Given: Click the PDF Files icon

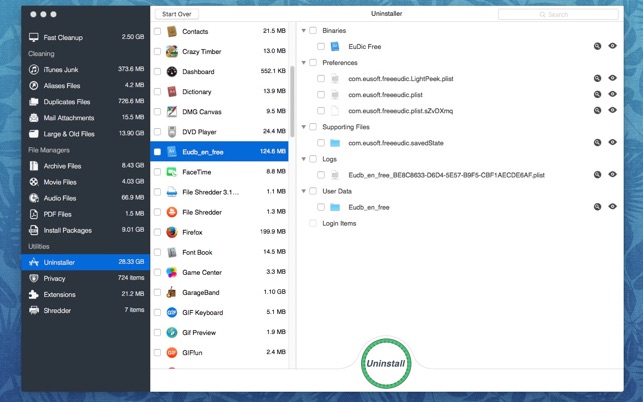Looking at the screenshot, I should coord(34,214).
